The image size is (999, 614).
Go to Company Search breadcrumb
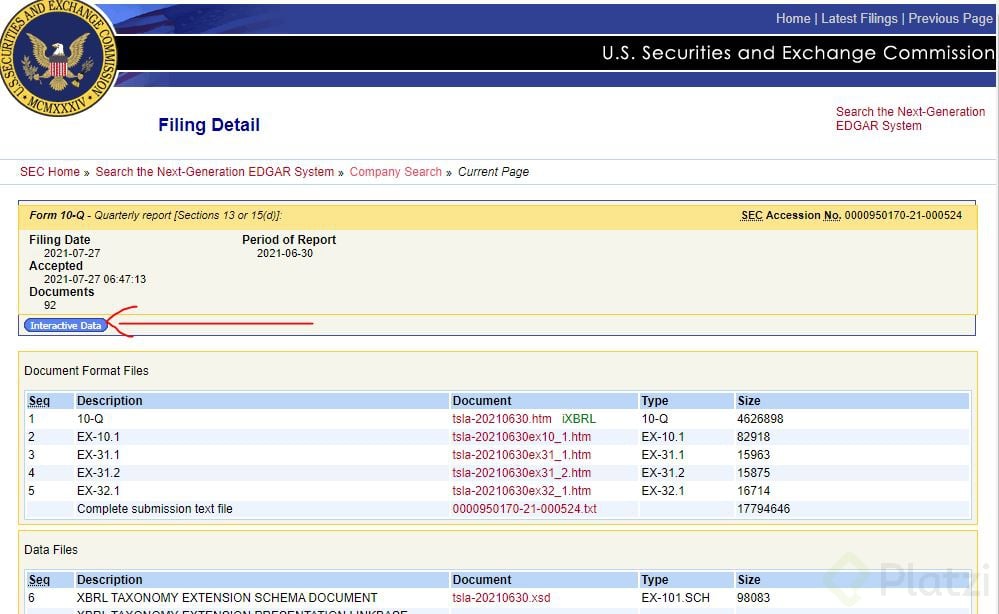[x=396, y=172]
